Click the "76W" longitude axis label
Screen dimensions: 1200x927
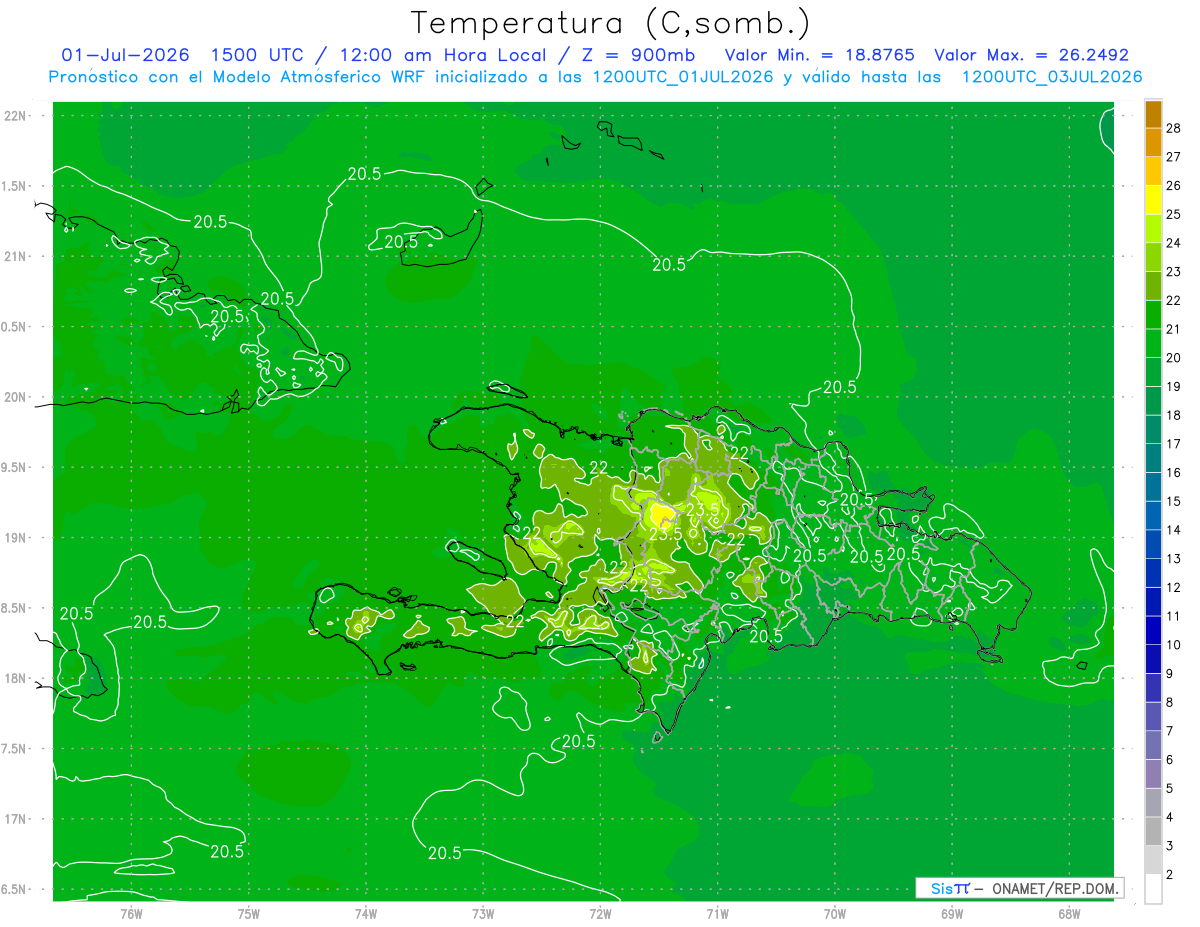point(132,913)
